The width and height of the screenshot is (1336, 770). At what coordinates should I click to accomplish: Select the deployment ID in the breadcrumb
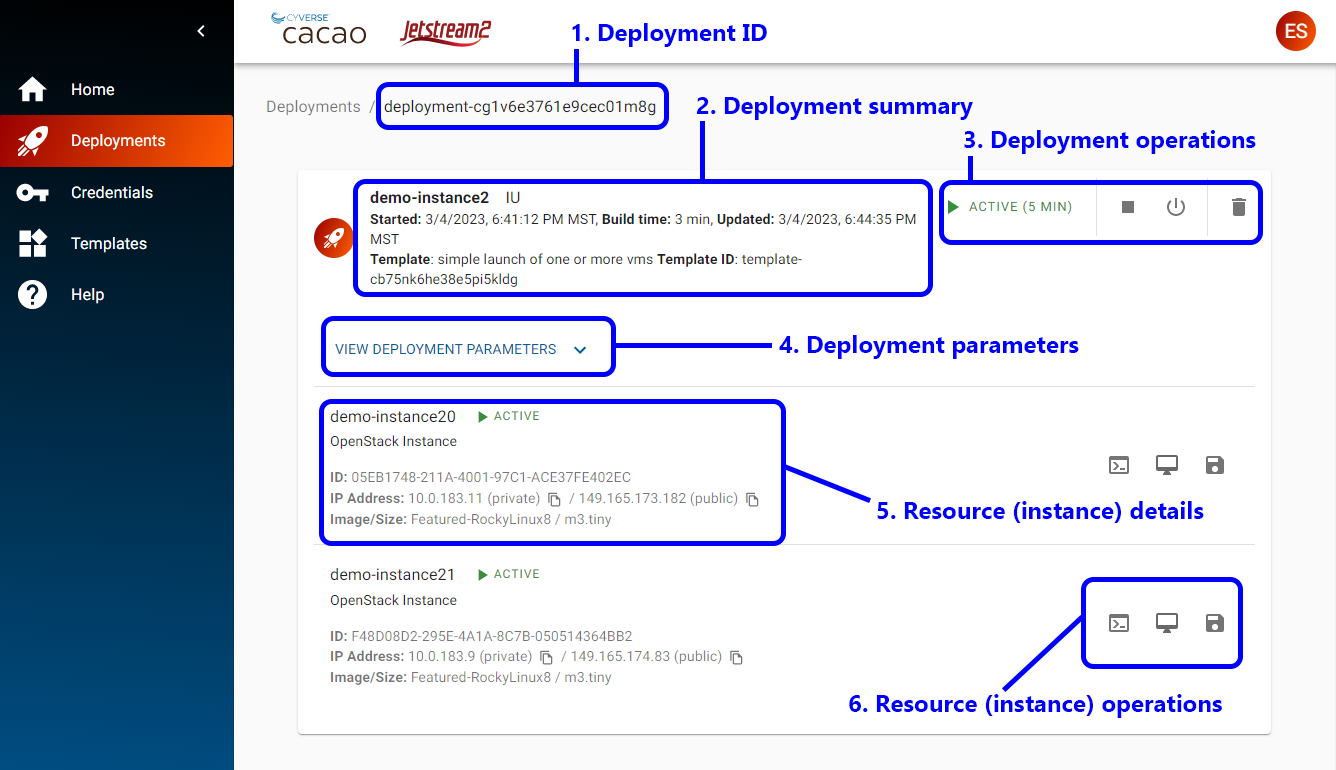pyautogui.click(x=522, y=106)
